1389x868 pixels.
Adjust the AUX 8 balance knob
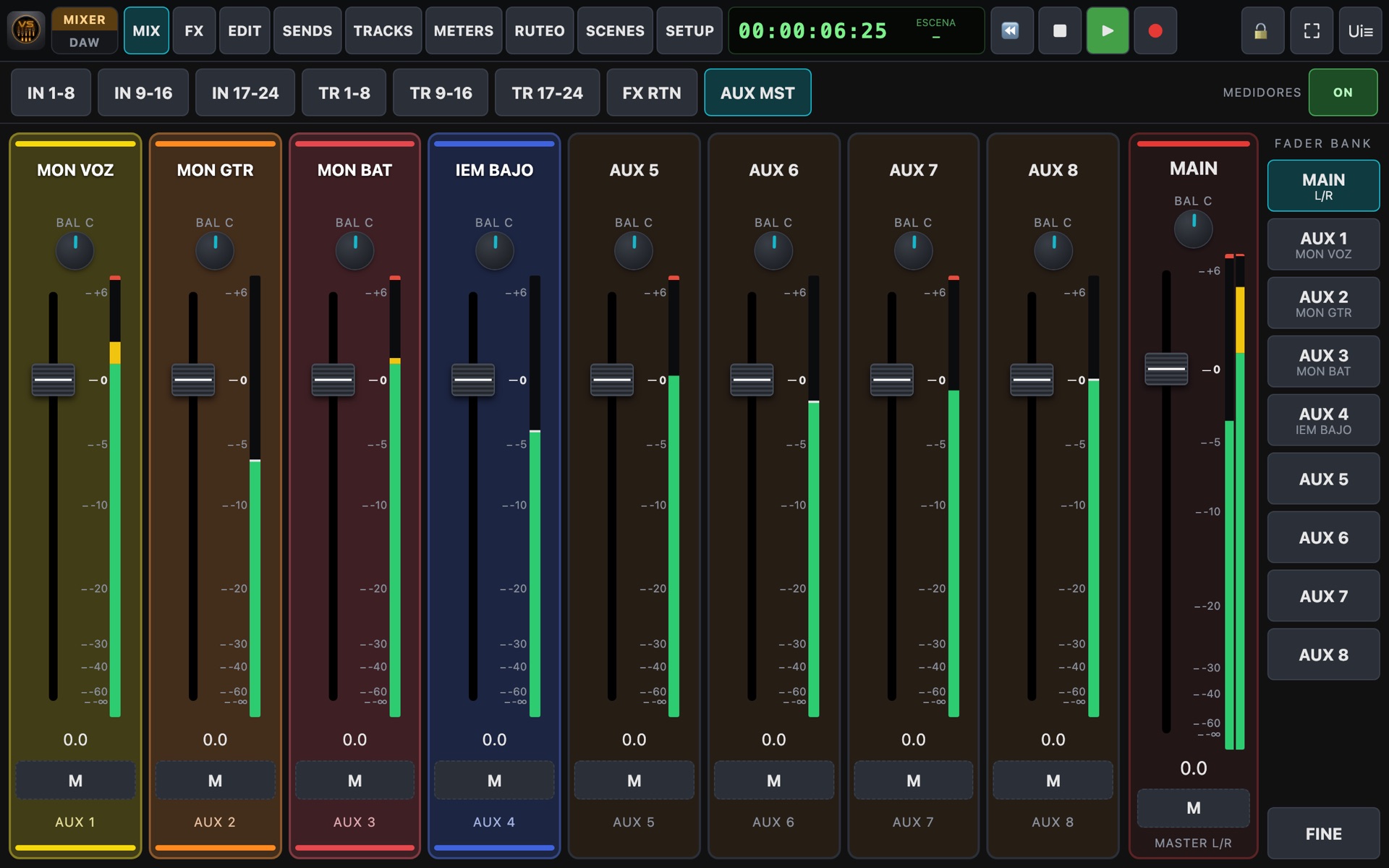click(x=1053, y=251)
